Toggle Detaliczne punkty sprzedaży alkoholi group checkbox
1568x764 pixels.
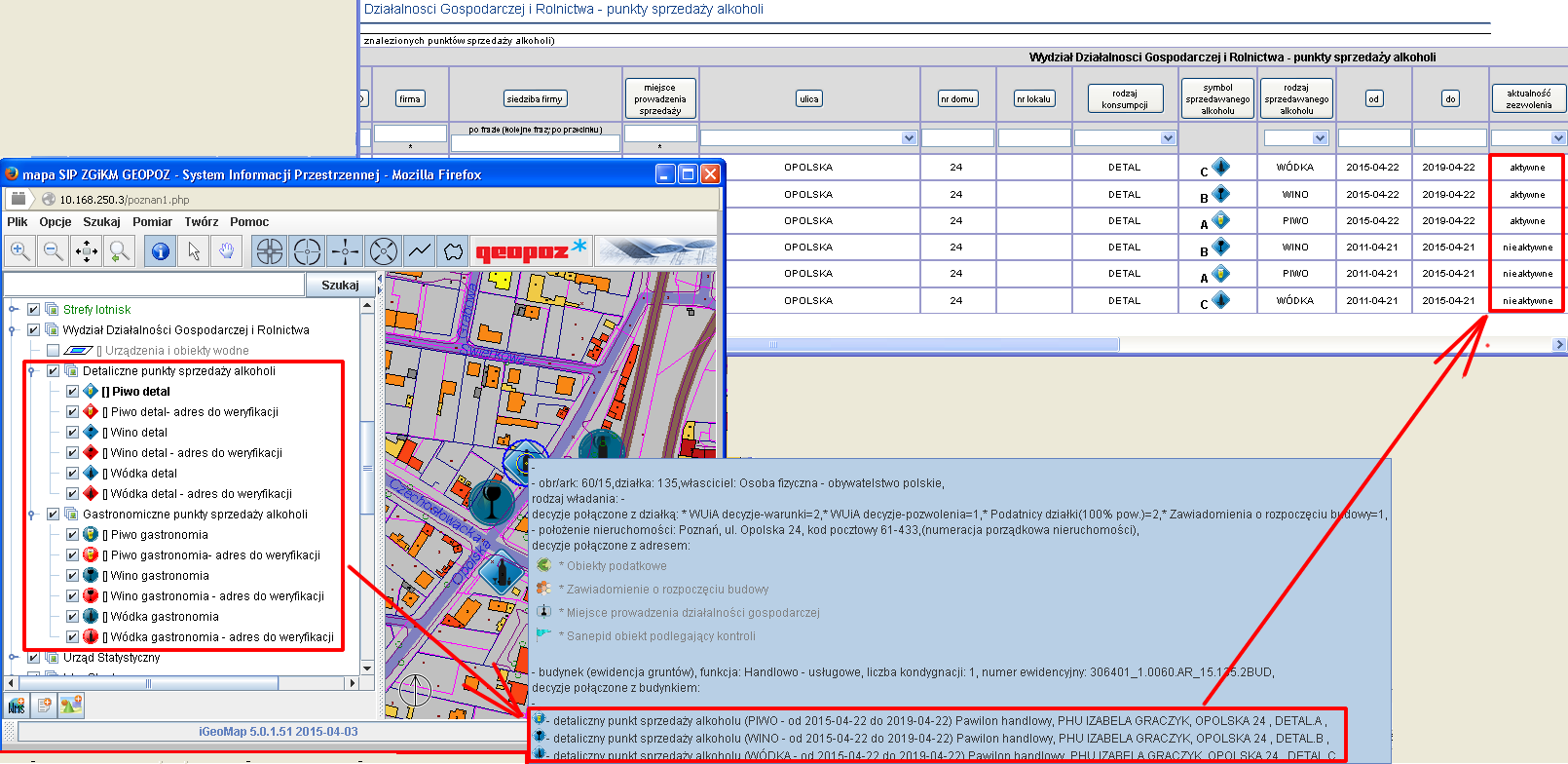pyautogui.click(x=54, y=370)
